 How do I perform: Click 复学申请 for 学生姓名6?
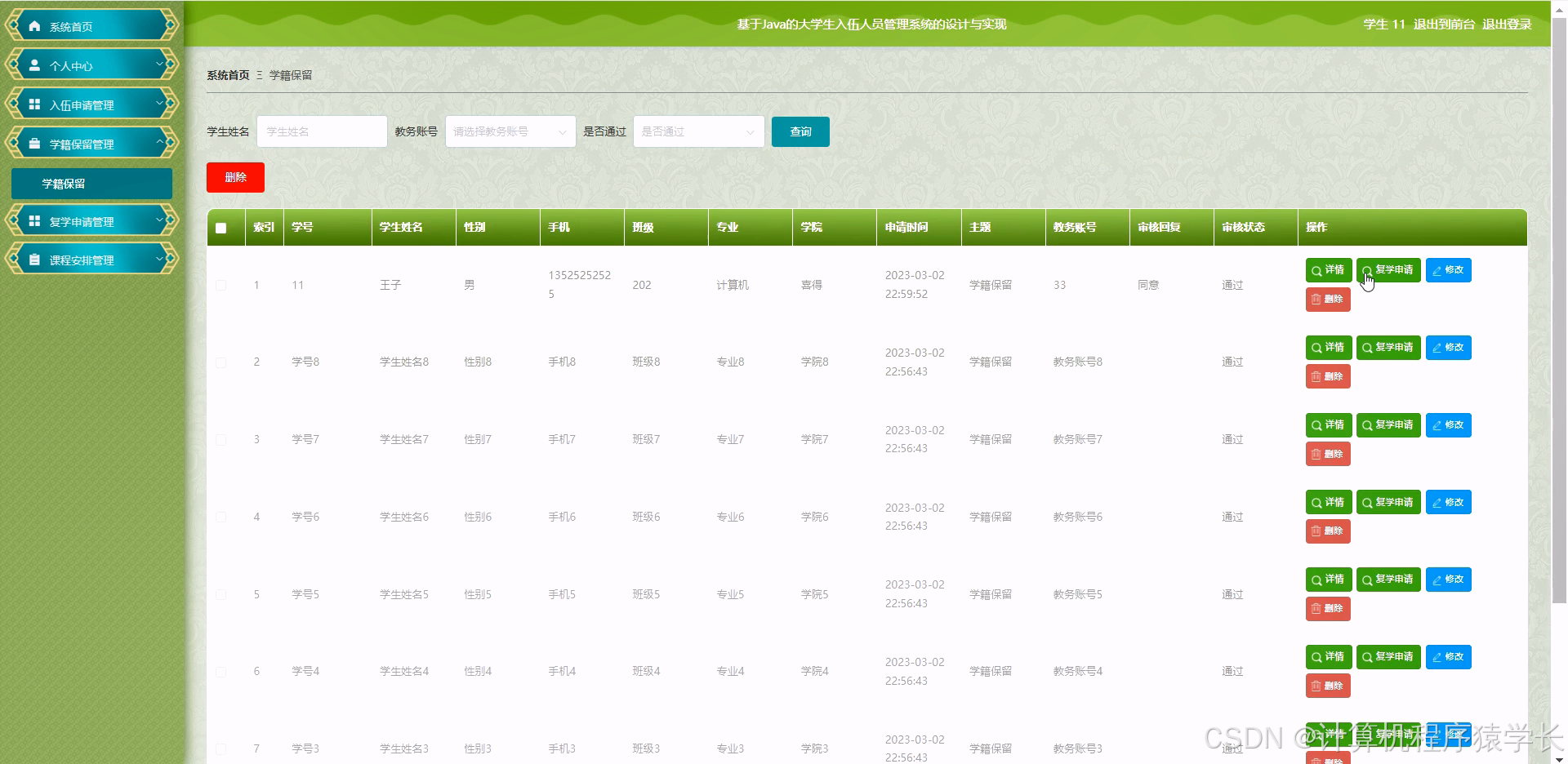click(x=1388, y=502)
